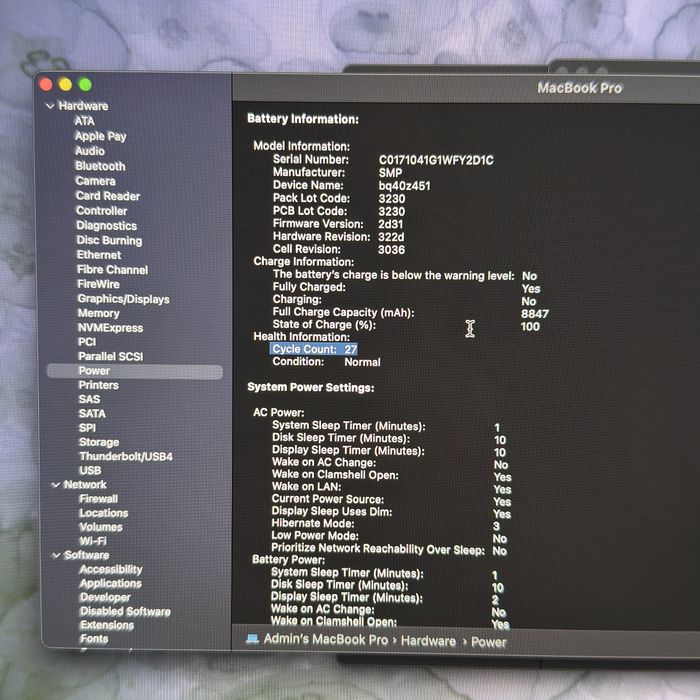Click Hardware label in sidebar tree
Image resolution: width=700 pixels, height=700 pixels.
click(x=83, y=106)
